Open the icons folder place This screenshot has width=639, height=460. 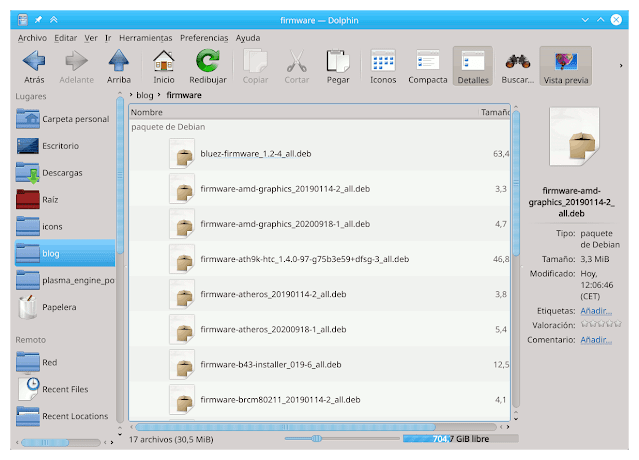click(65, 227)
